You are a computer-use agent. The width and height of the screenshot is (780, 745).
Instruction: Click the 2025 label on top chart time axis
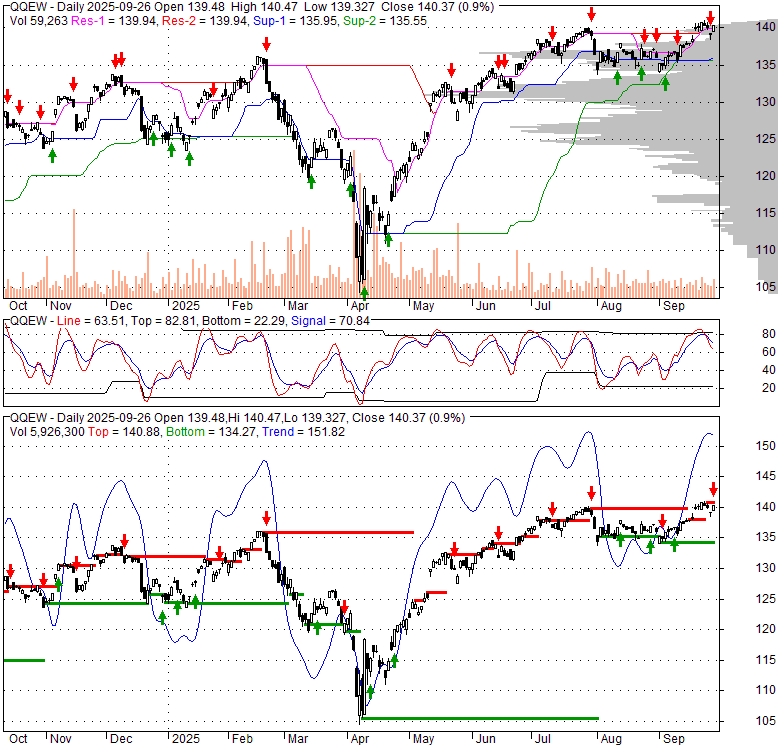[186, 306]
